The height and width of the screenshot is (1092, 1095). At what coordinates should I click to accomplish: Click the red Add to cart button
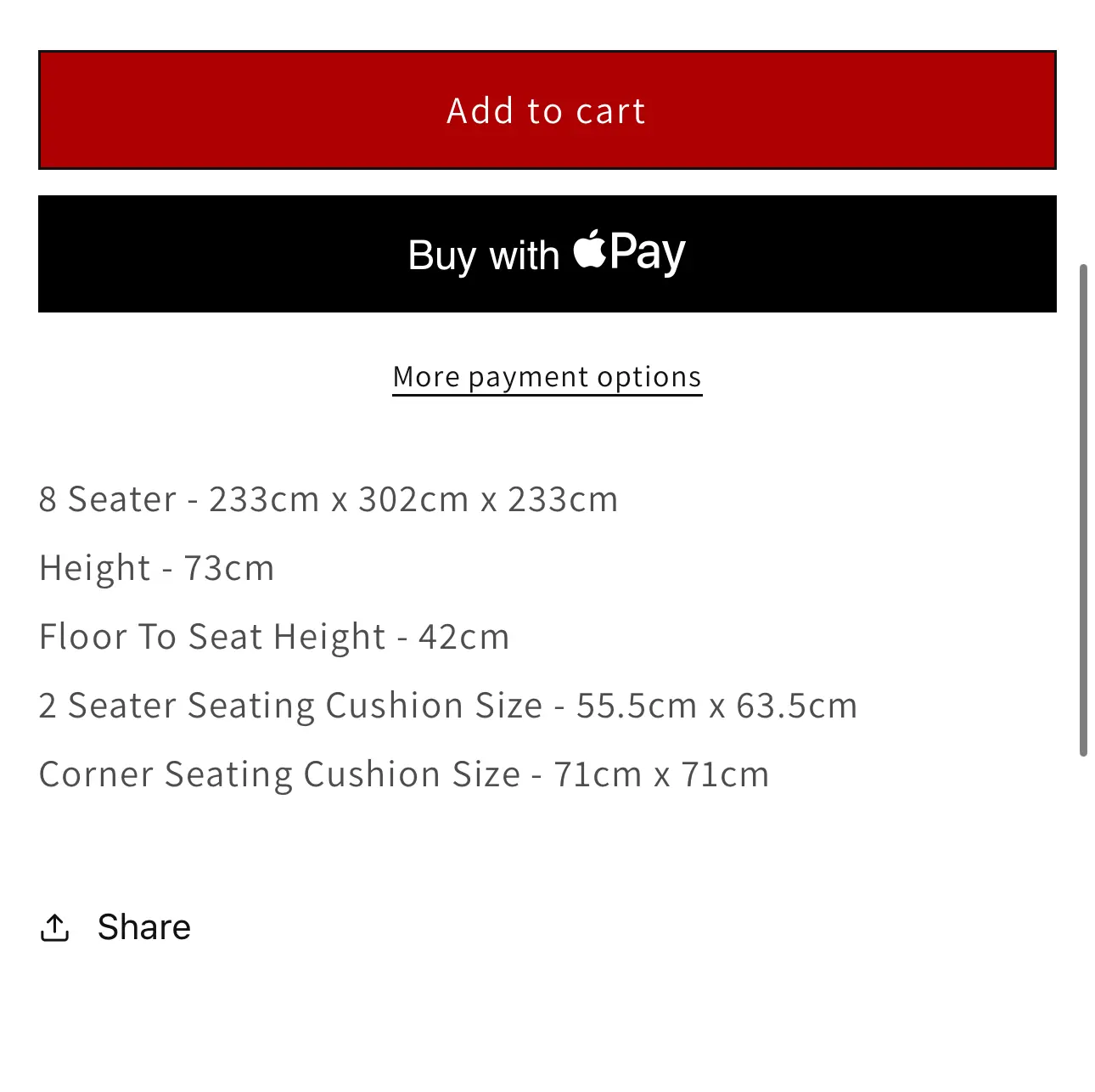click(x=547, y=110)
